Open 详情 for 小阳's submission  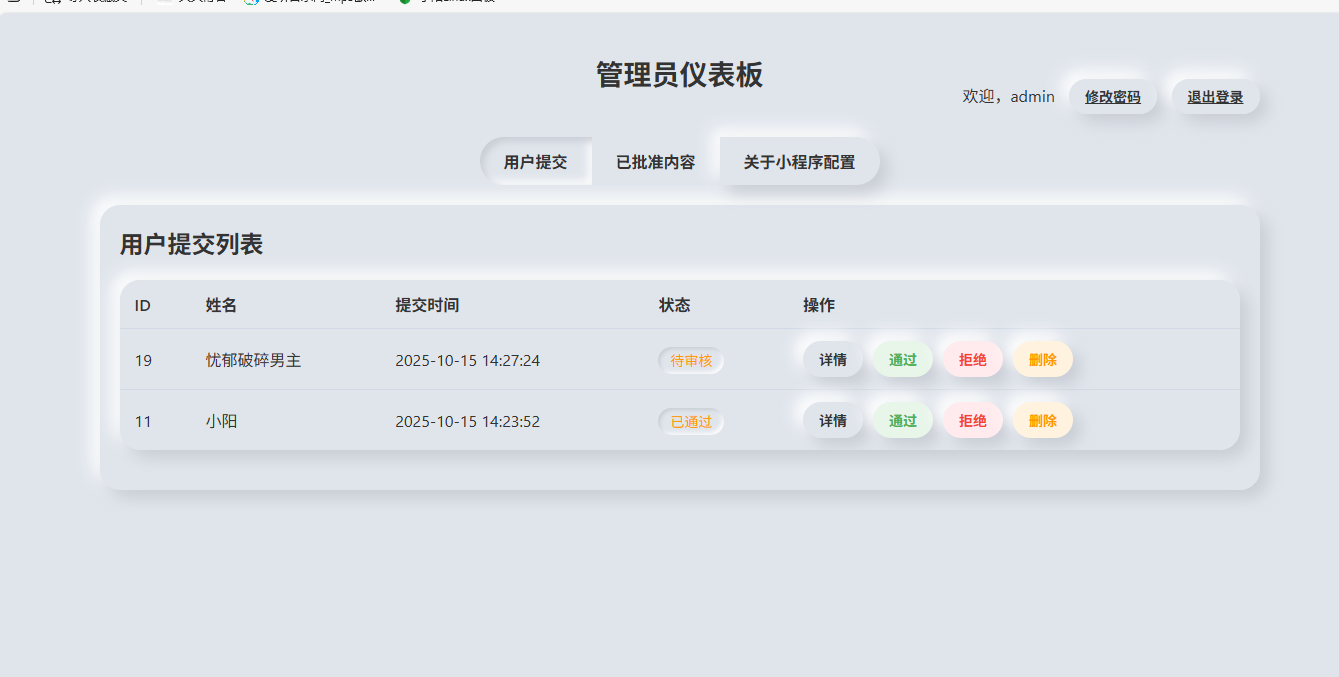832,420
